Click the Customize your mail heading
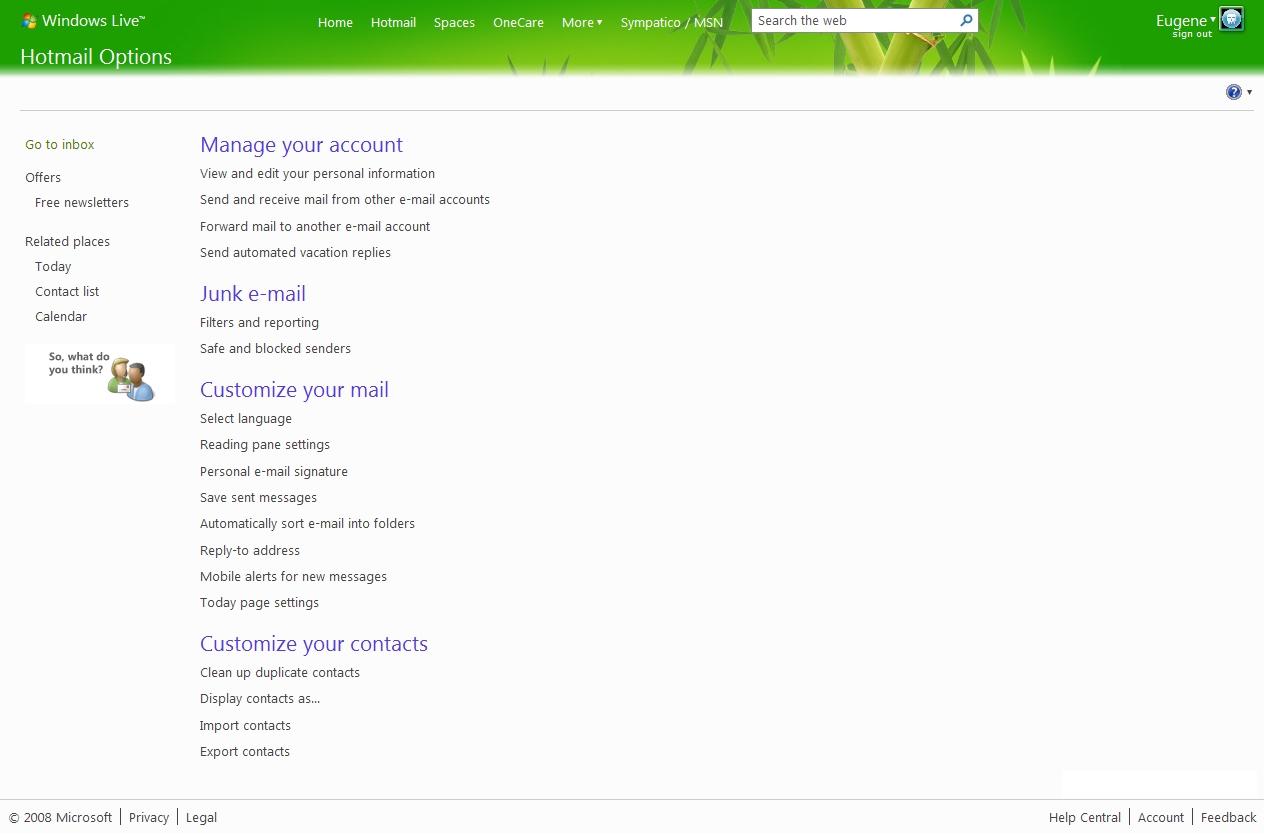This screenshot has height=839, width=1264. tap(294, 389)
